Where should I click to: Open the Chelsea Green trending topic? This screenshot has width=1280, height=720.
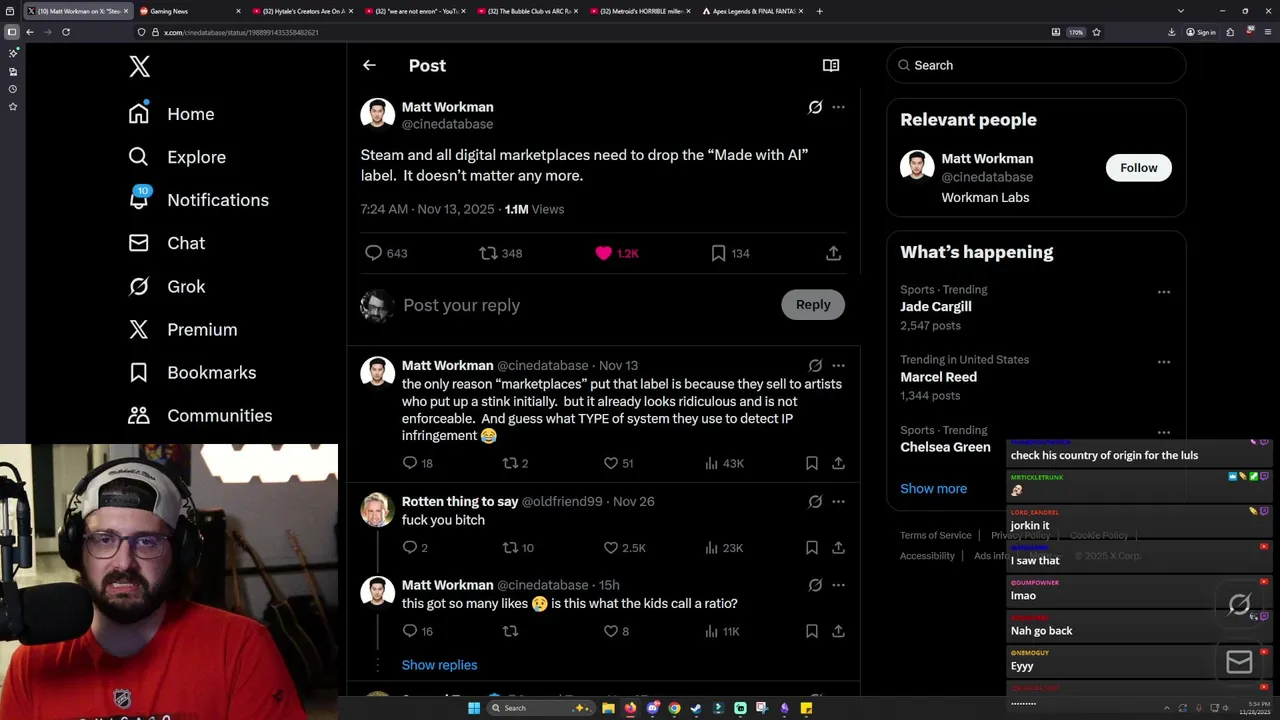click(x=945, y=447)
